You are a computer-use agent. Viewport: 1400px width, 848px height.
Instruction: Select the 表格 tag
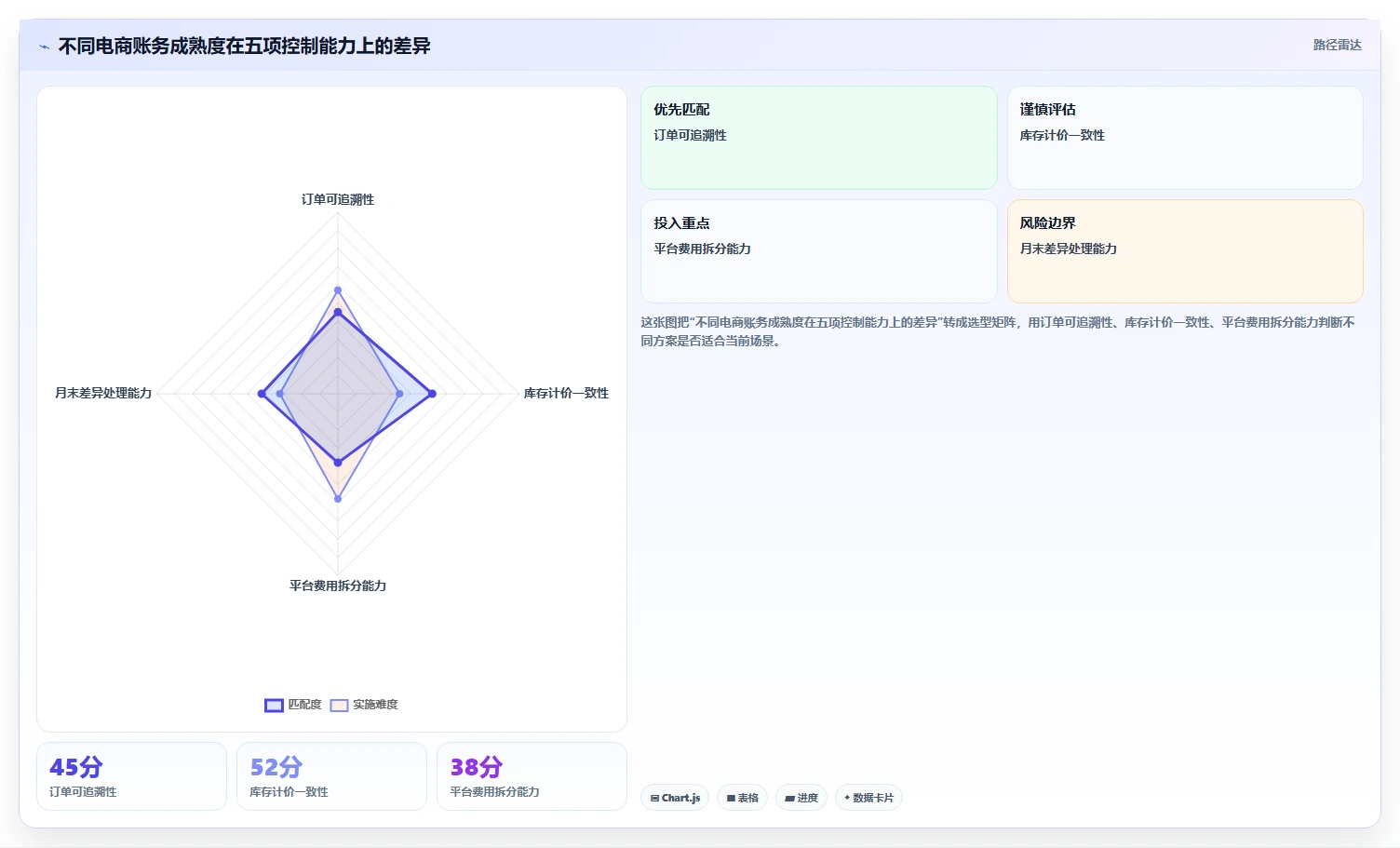[x=742, y=798]
